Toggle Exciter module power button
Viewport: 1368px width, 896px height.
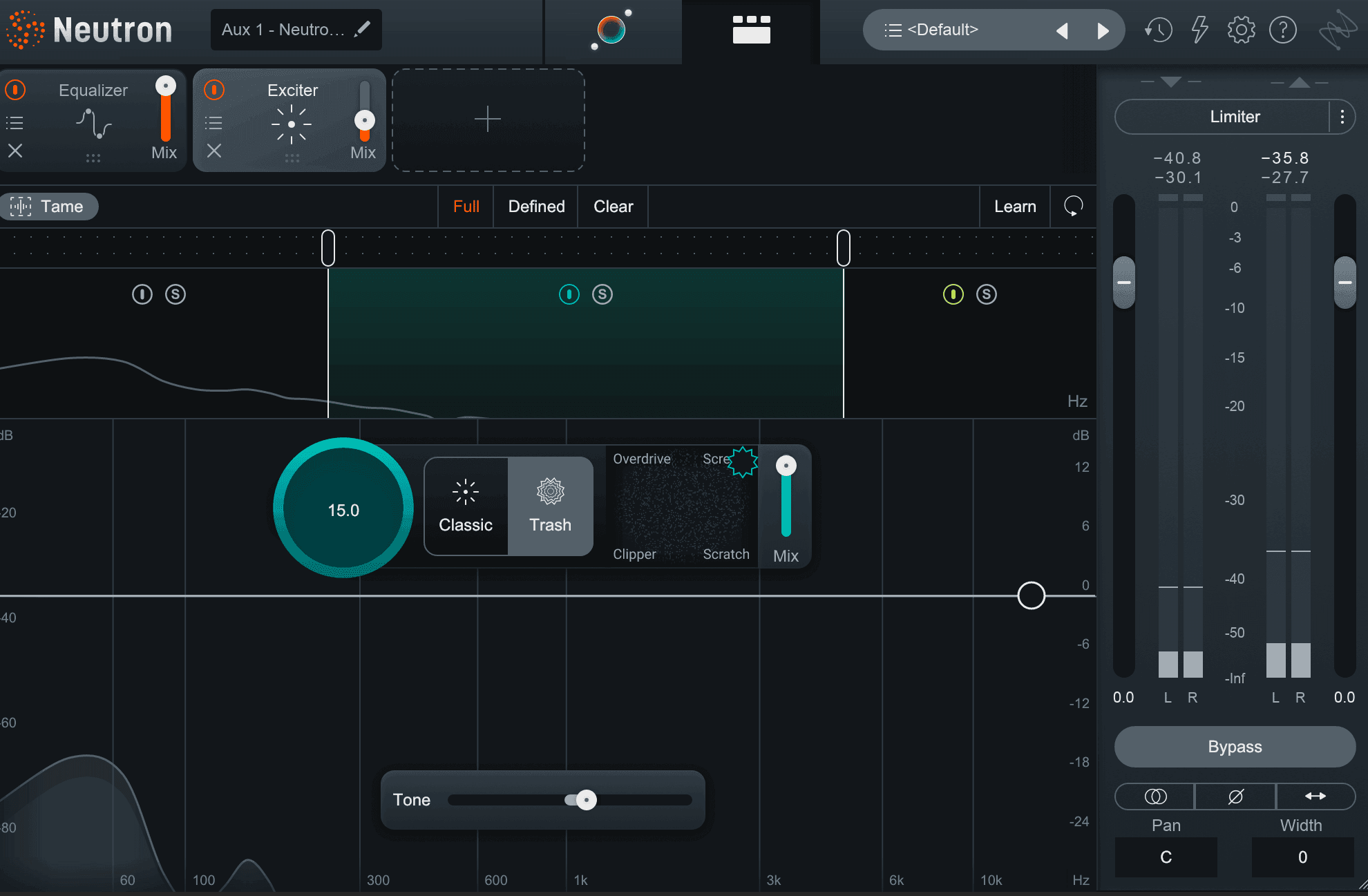click(x=214, y=90)
